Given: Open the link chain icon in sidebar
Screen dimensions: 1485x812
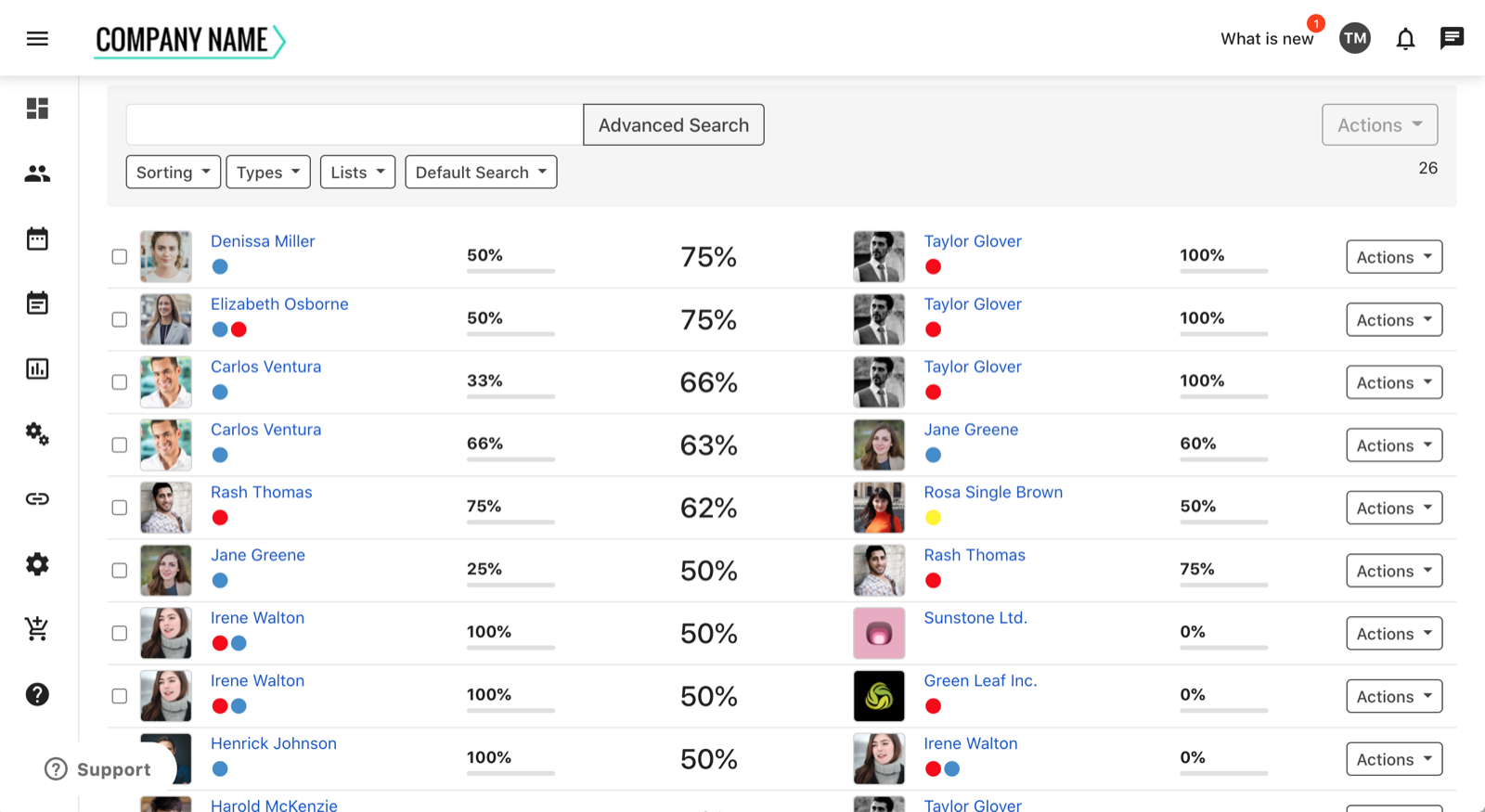Looking at the screenshot, I should 37,499.
